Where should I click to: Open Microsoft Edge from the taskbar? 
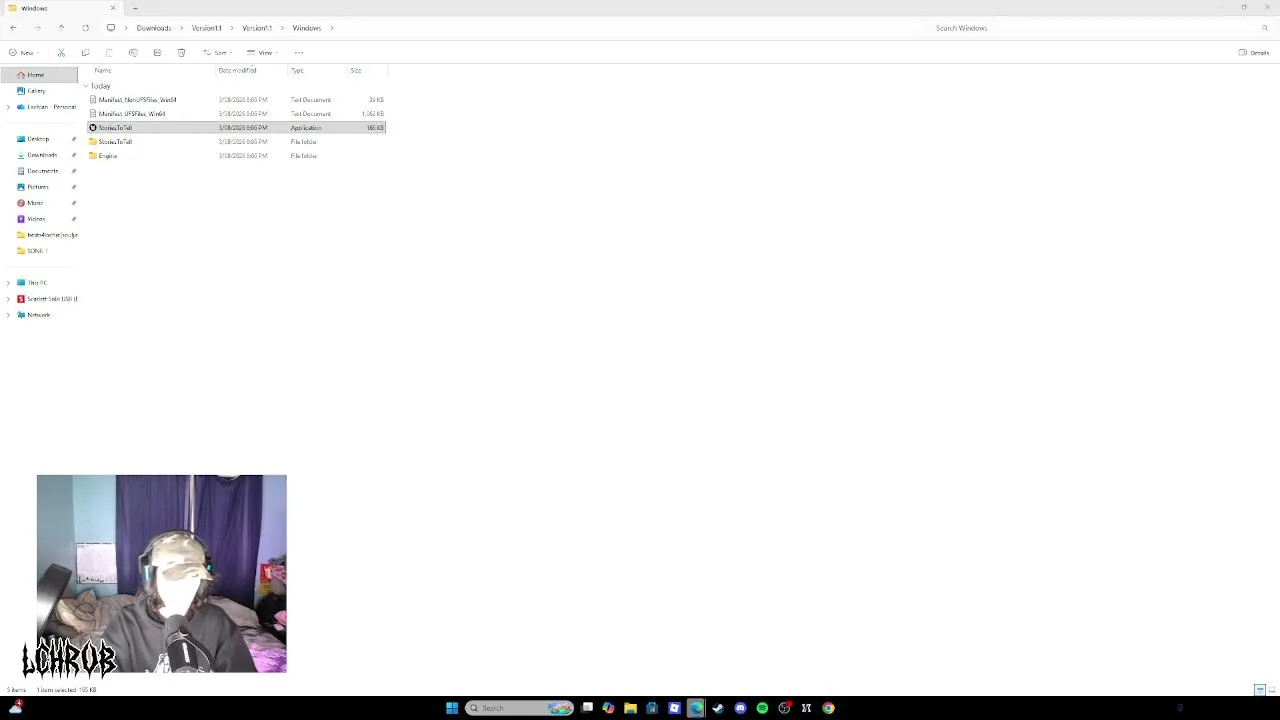[696, 708]
